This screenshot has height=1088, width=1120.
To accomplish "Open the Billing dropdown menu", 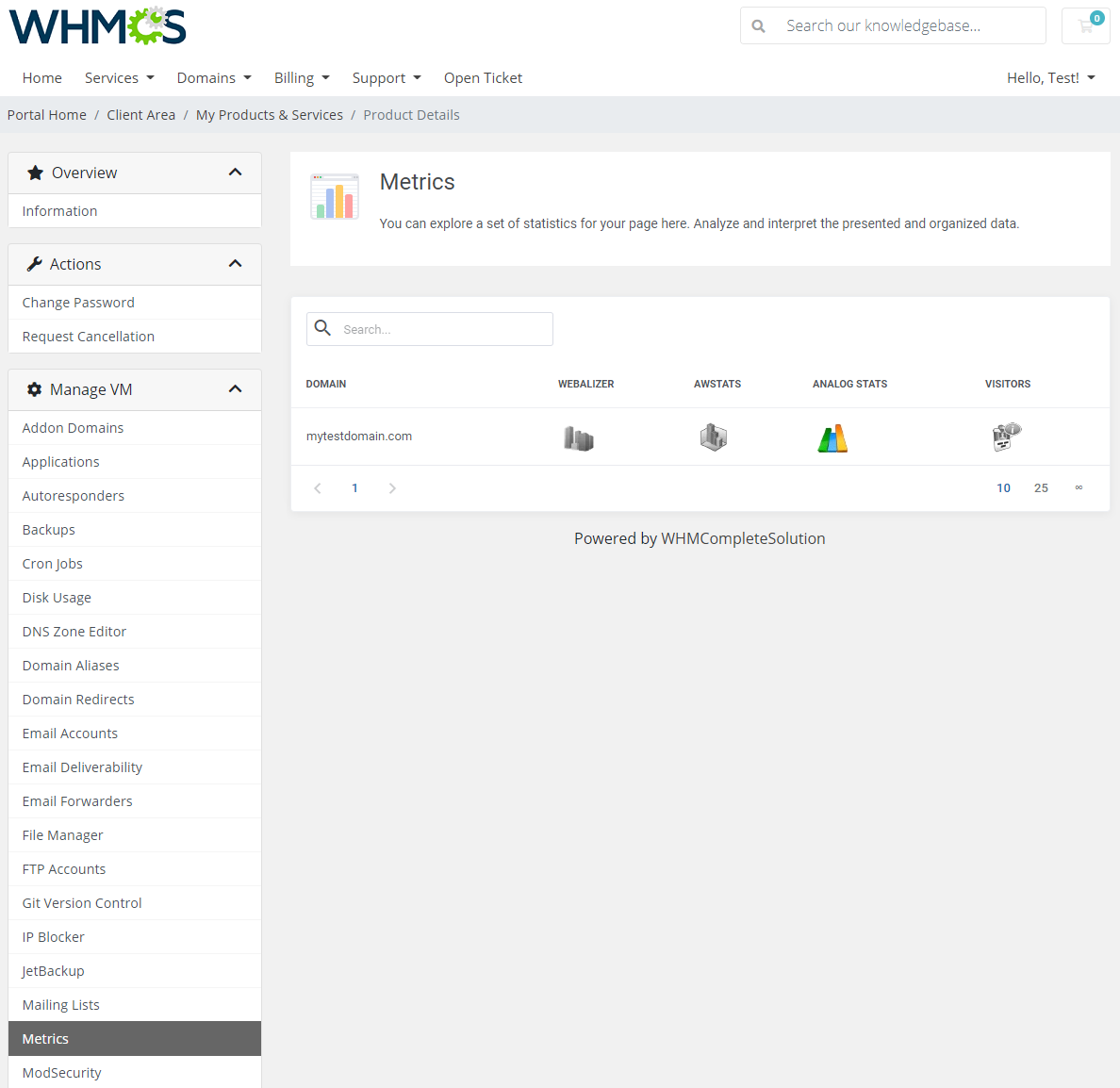I will click(x=301, y=77).
